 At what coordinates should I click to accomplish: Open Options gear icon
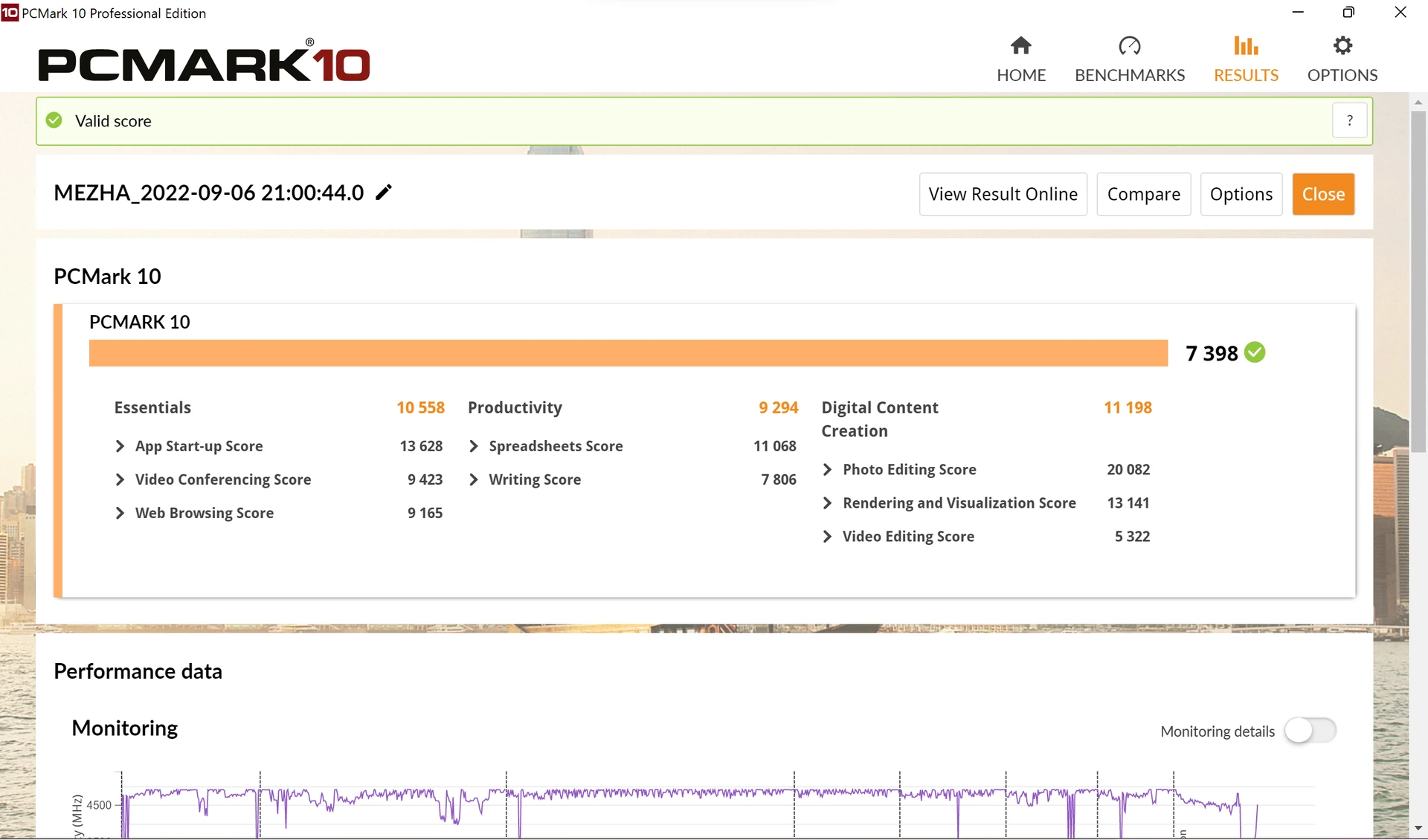(1342, 46)
